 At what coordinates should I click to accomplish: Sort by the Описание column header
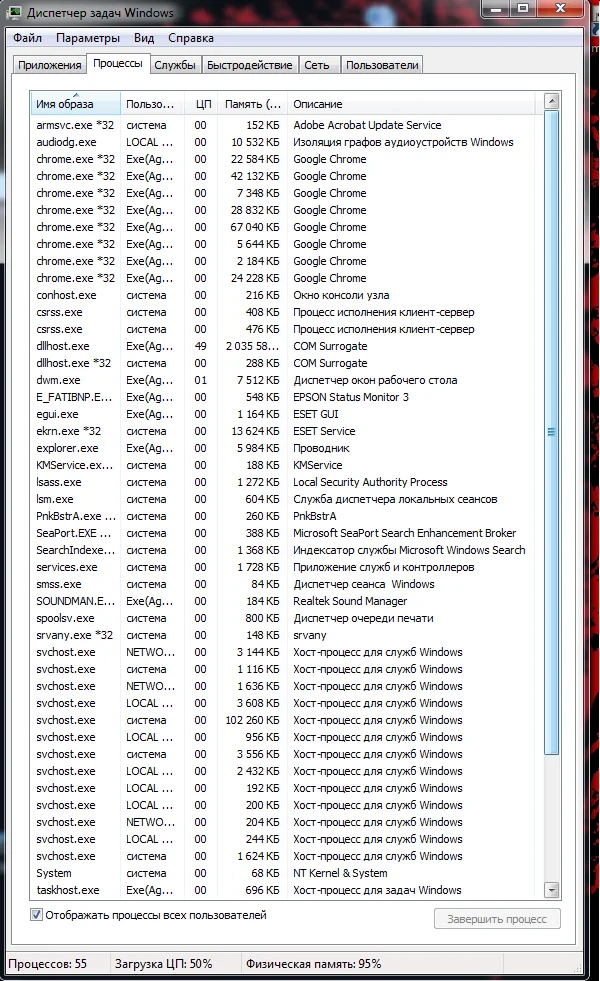[412, 104]
